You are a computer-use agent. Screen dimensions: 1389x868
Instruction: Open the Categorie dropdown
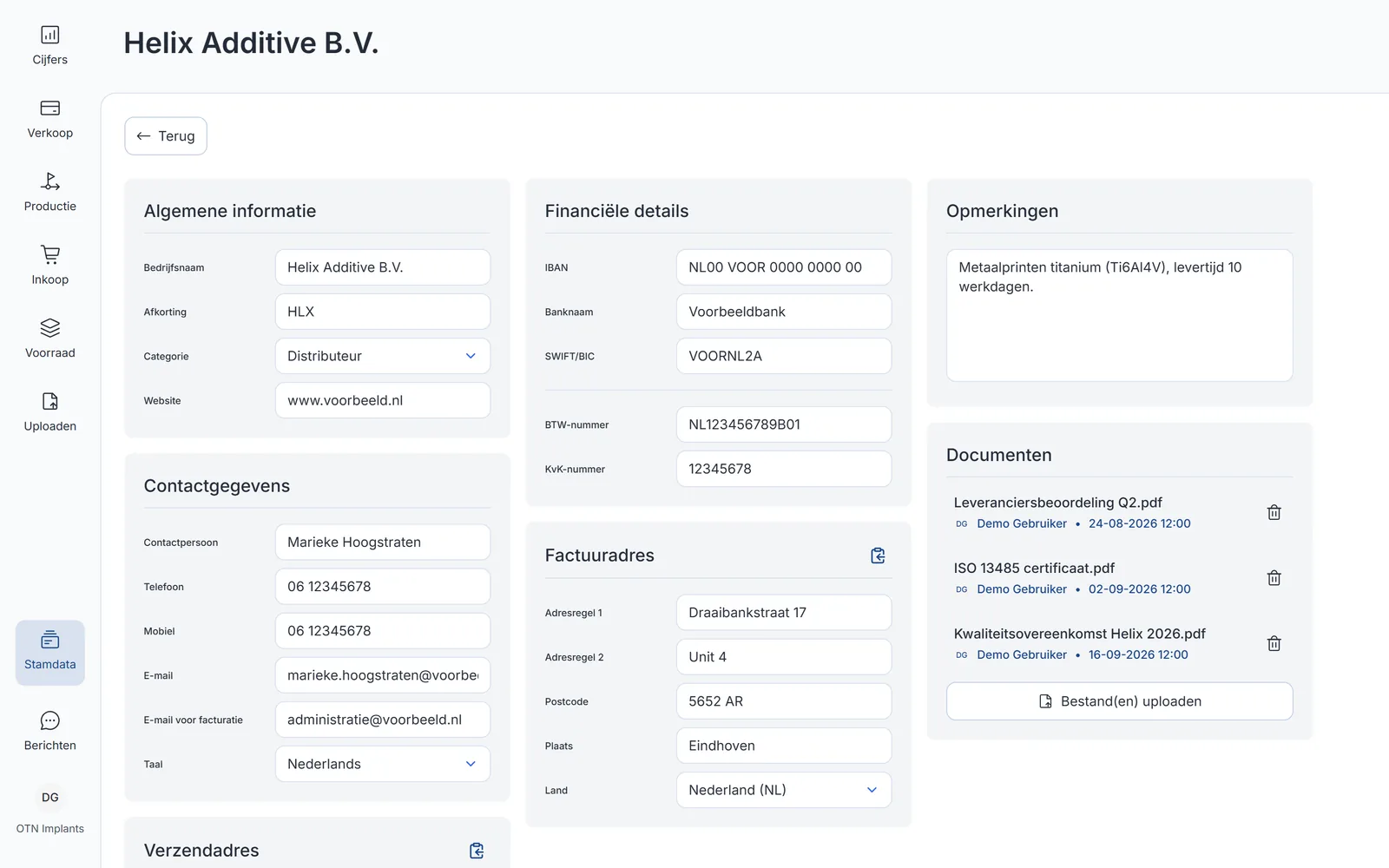coord(383,356)
